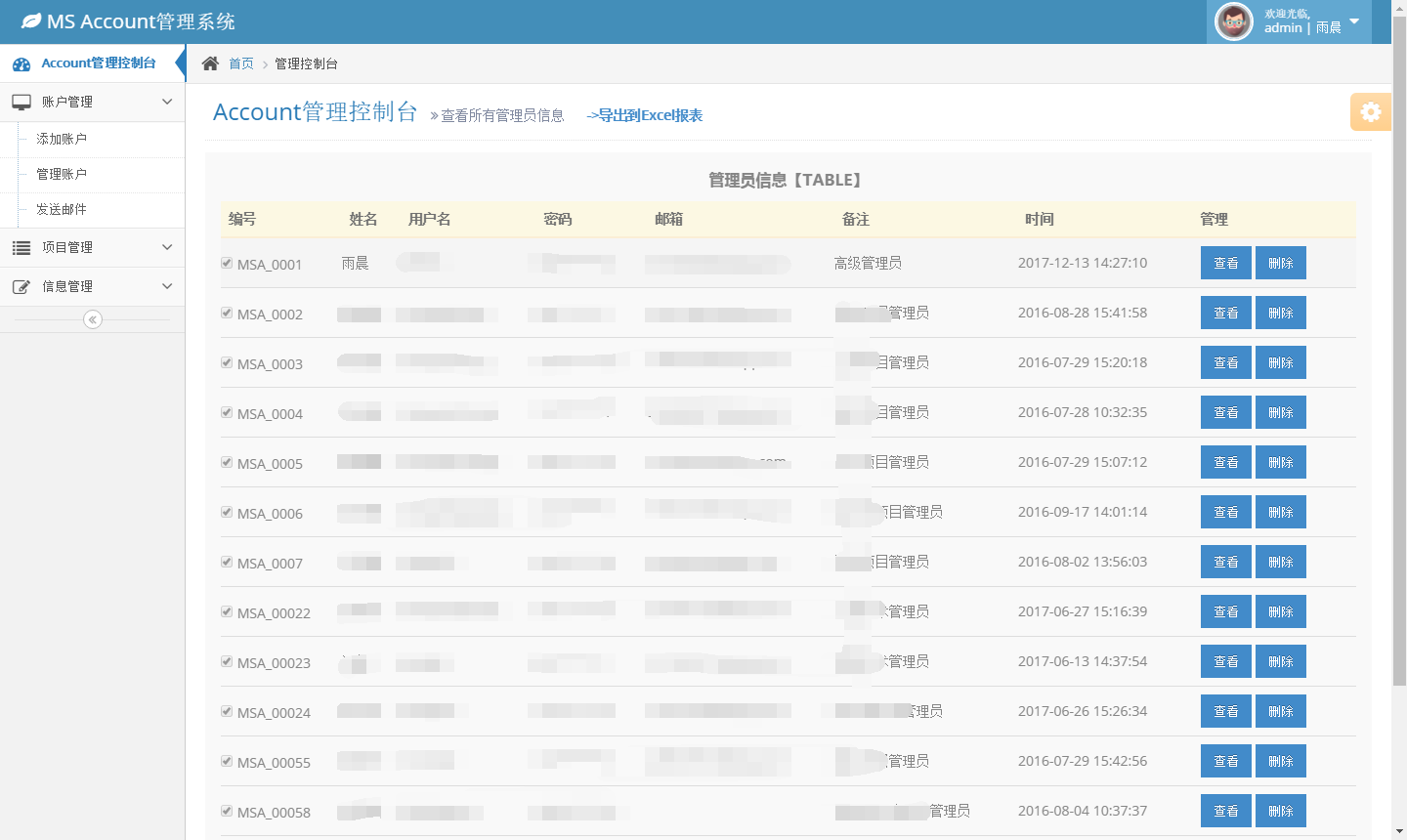Expand the 项目管理 submenu chevron
The height and width of the screenshot is (840, 1407).
point(167,247)
